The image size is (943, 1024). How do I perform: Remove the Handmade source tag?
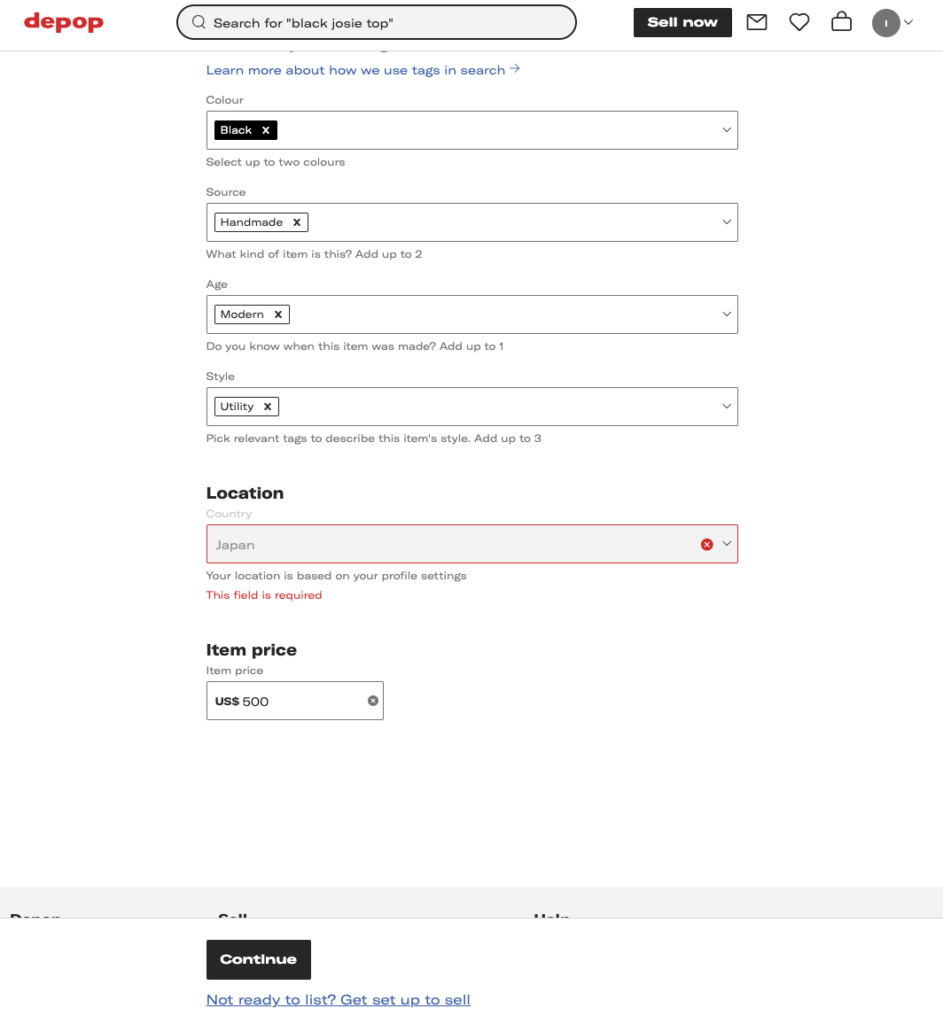(297, 222)
